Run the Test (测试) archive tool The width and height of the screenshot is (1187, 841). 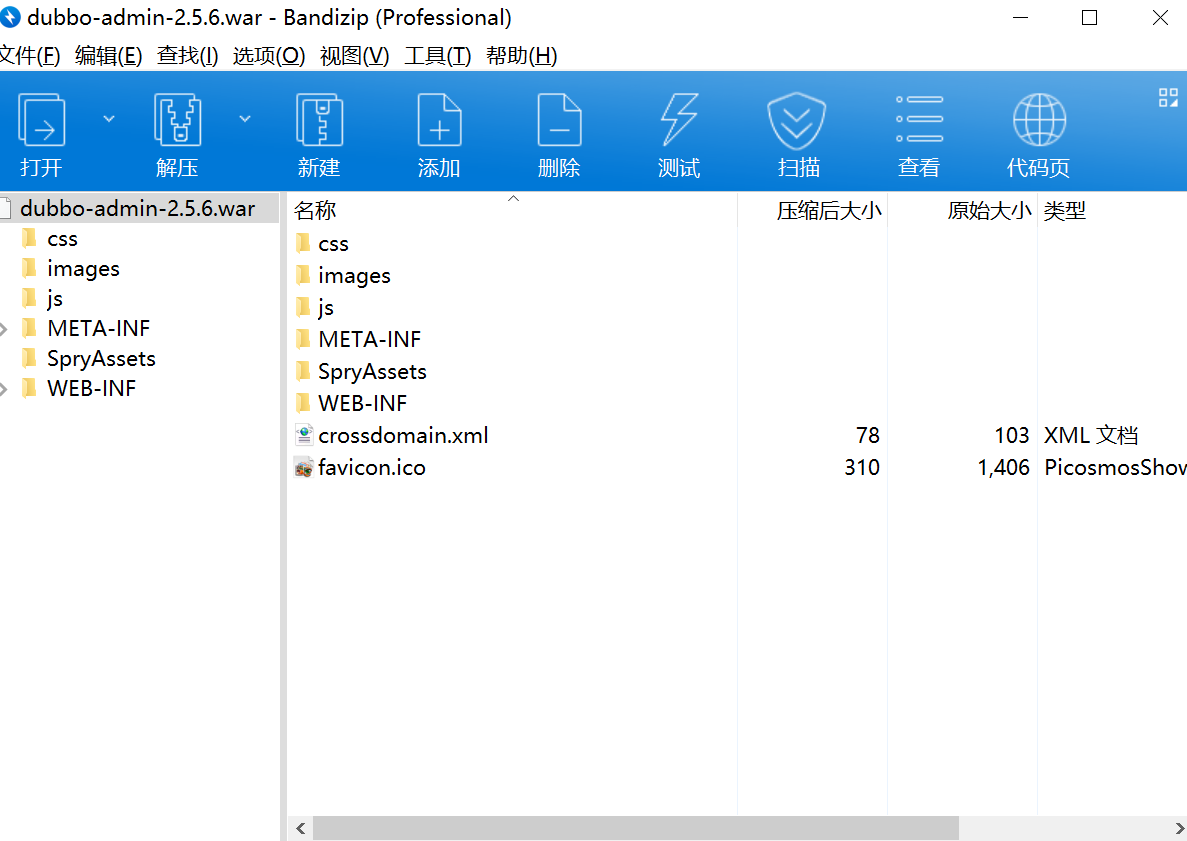point(679,122)
